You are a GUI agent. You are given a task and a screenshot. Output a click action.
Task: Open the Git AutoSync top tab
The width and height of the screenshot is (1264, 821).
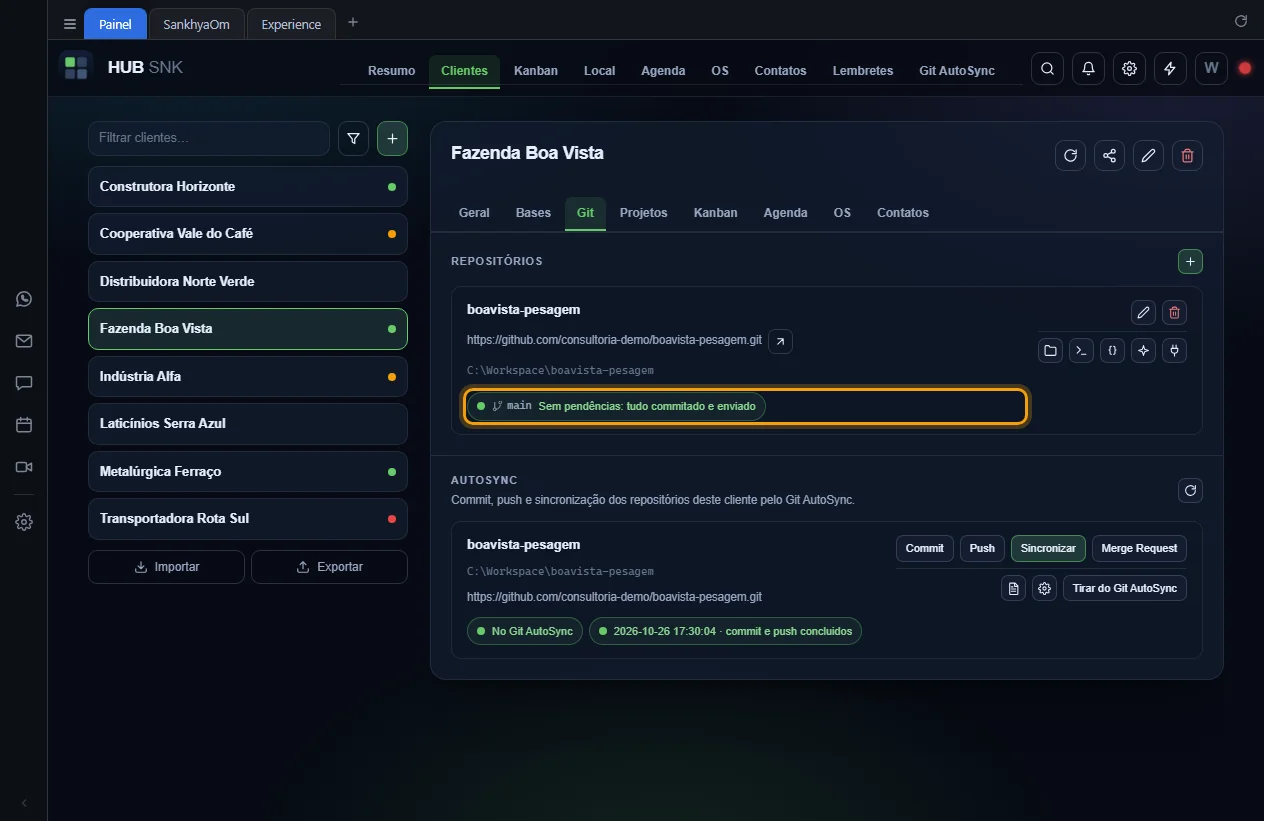[957, 71]
